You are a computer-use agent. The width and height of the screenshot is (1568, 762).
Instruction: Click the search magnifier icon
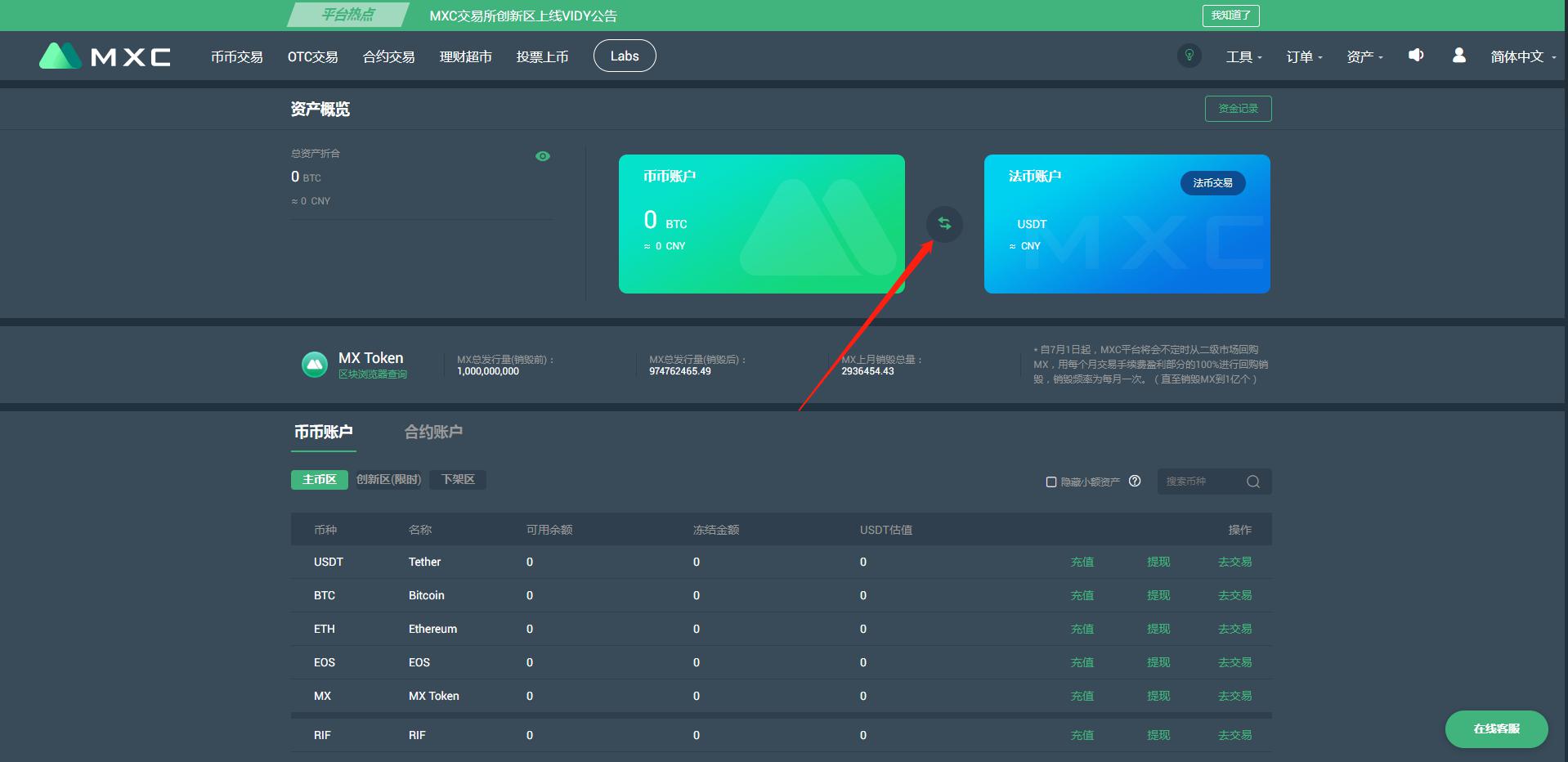(1253, 482)
